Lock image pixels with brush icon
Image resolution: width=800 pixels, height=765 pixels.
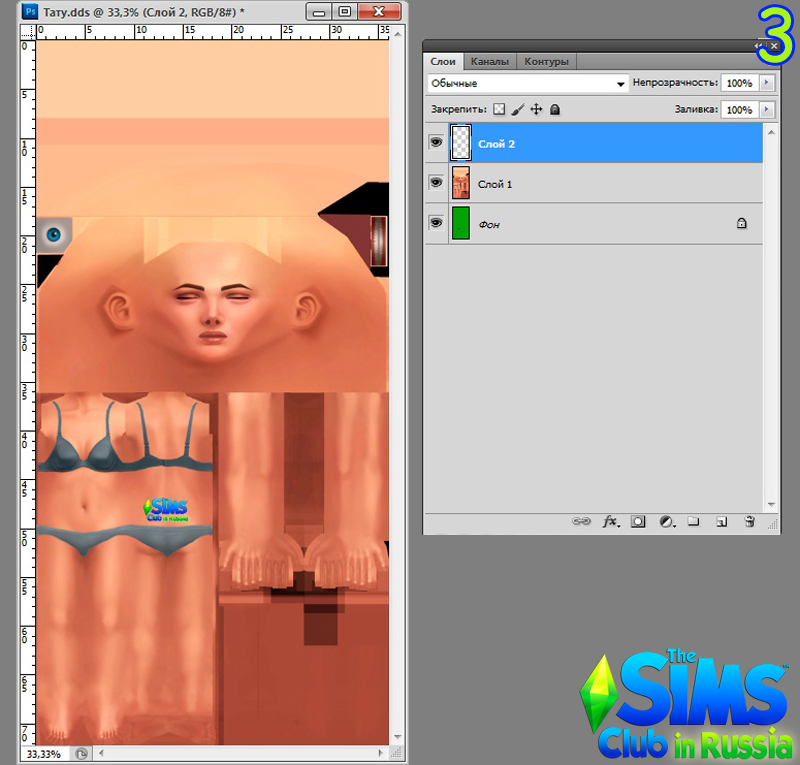(x=517, y=109)
